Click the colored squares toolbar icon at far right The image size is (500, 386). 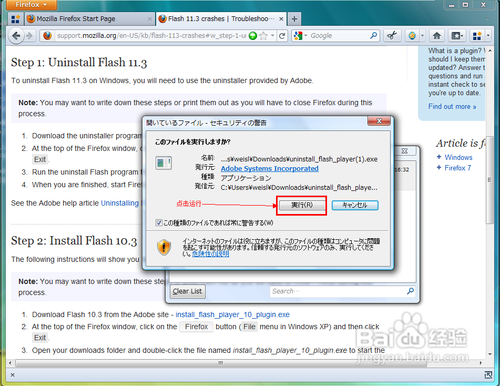(x=477, y=36)
